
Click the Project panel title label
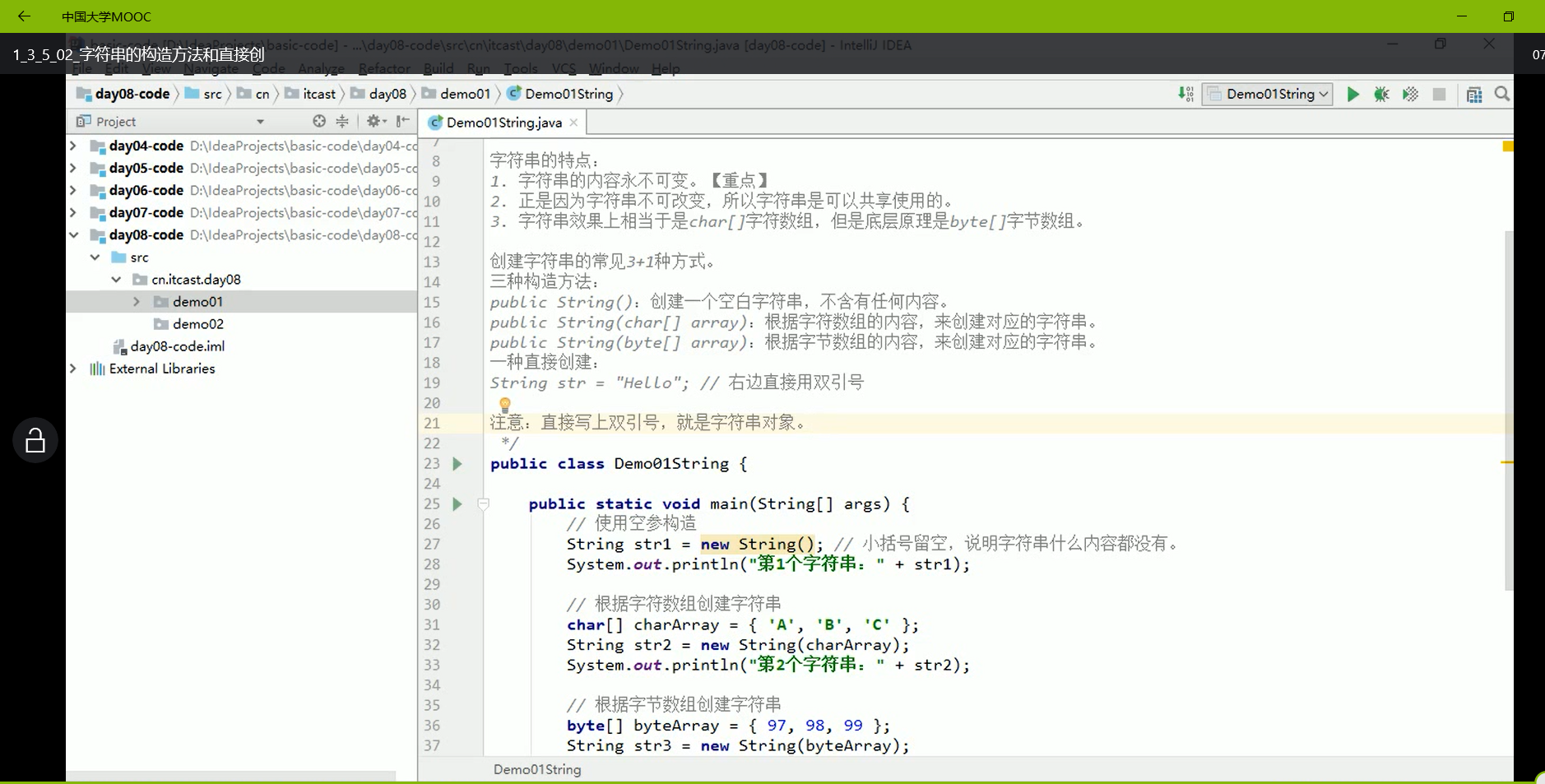[116, 122]
